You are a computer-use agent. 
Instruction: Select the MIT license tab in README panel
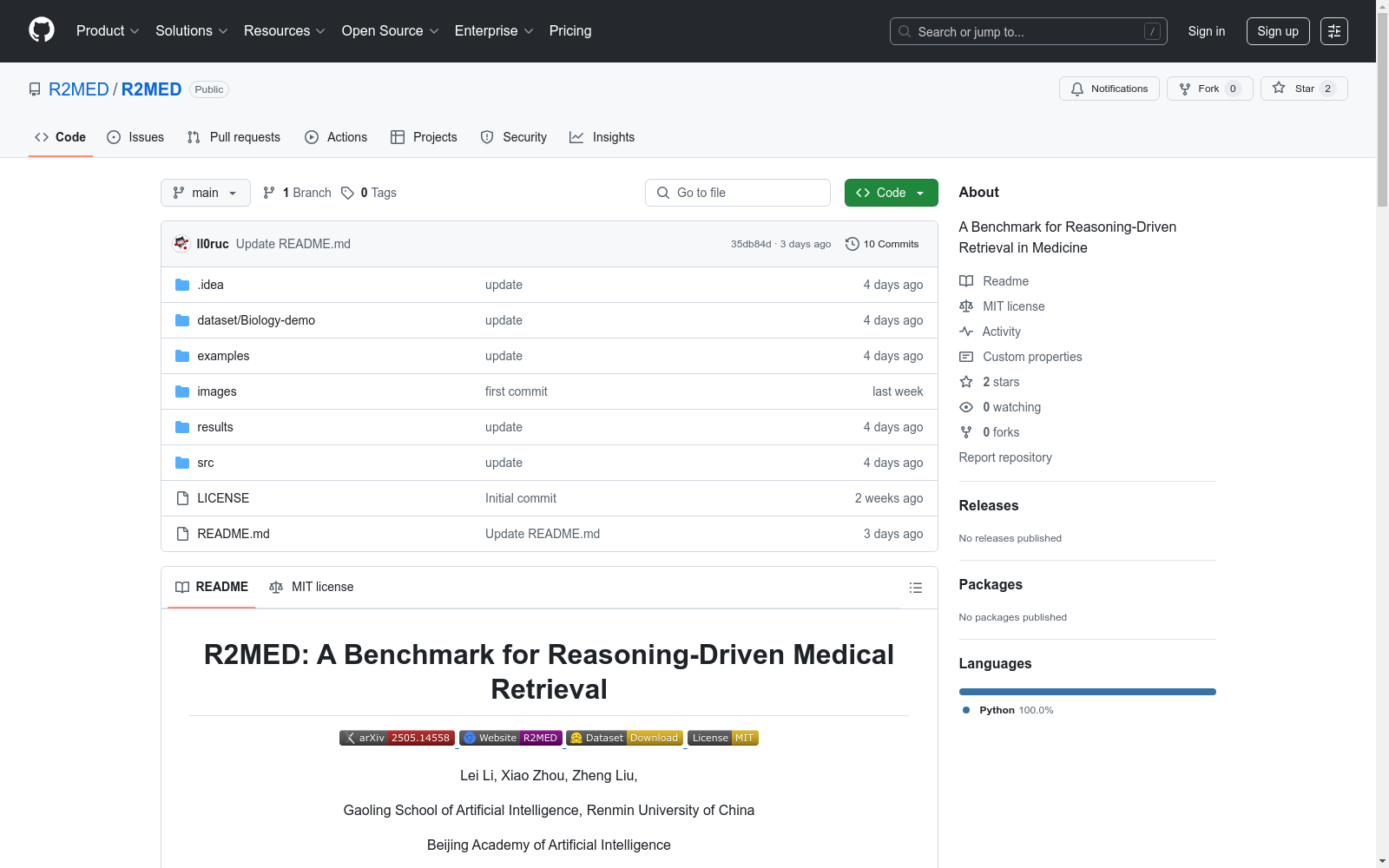pos(312,588)
